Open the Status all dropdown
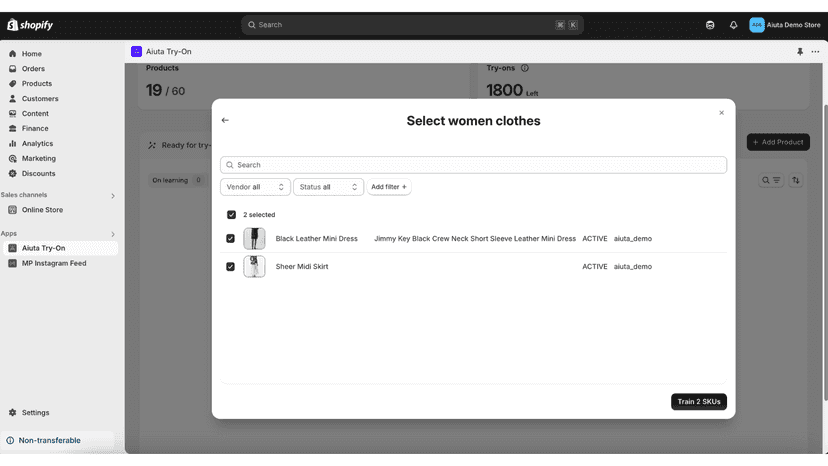 [328, 187]
